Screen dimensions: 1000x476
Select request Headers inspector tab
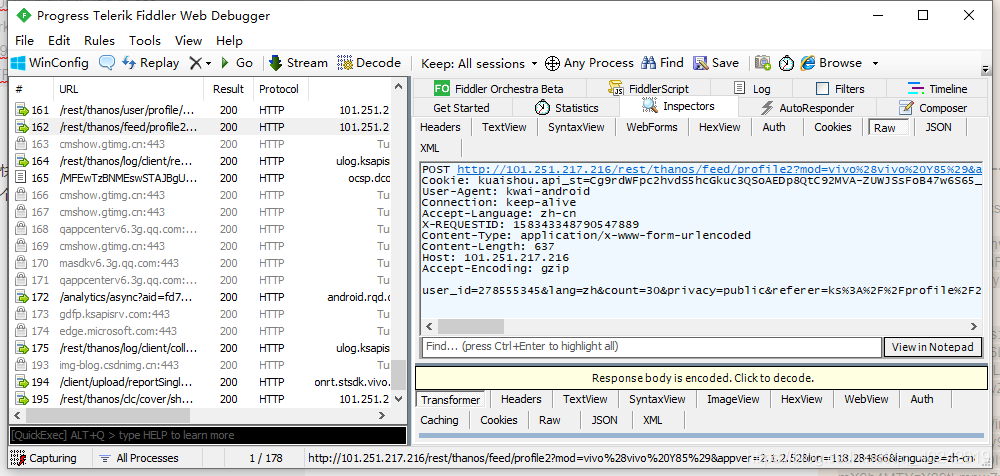tap(440, 127)
